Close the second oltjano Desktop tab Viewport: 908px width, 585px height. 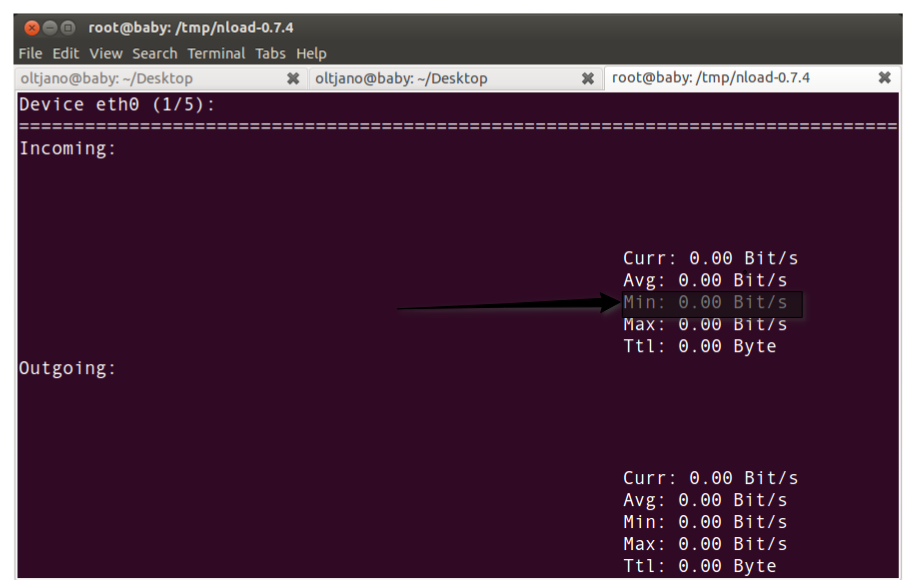[x=588, y=77]
